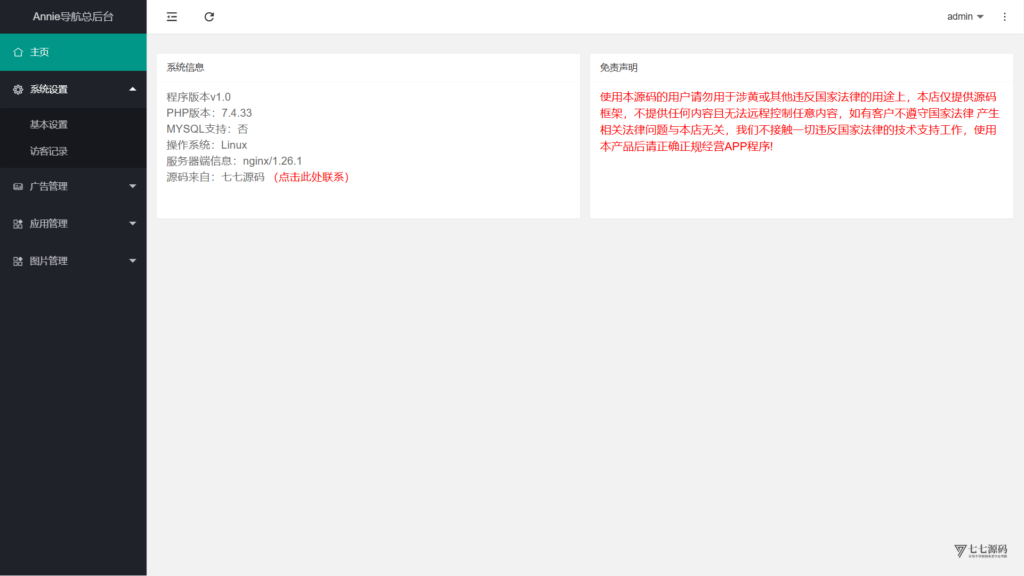Viewport: 1024px width, 576px height.
Task: Click the refresh page icon
Action: [x=209, y=17]
